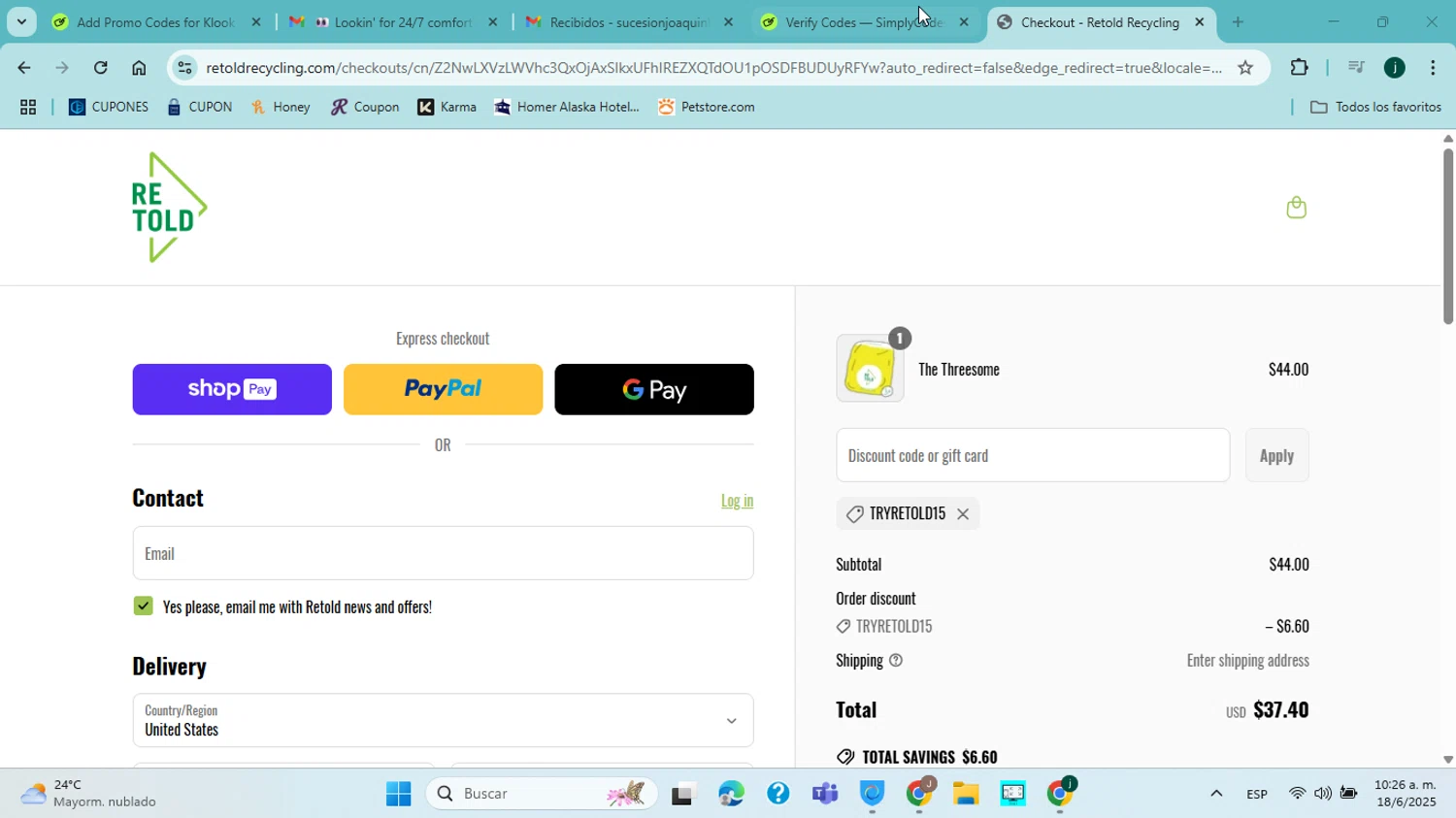The image size is (1456, 818).
Task: Open the CUPONES bookmark
Action: point(109,108)
